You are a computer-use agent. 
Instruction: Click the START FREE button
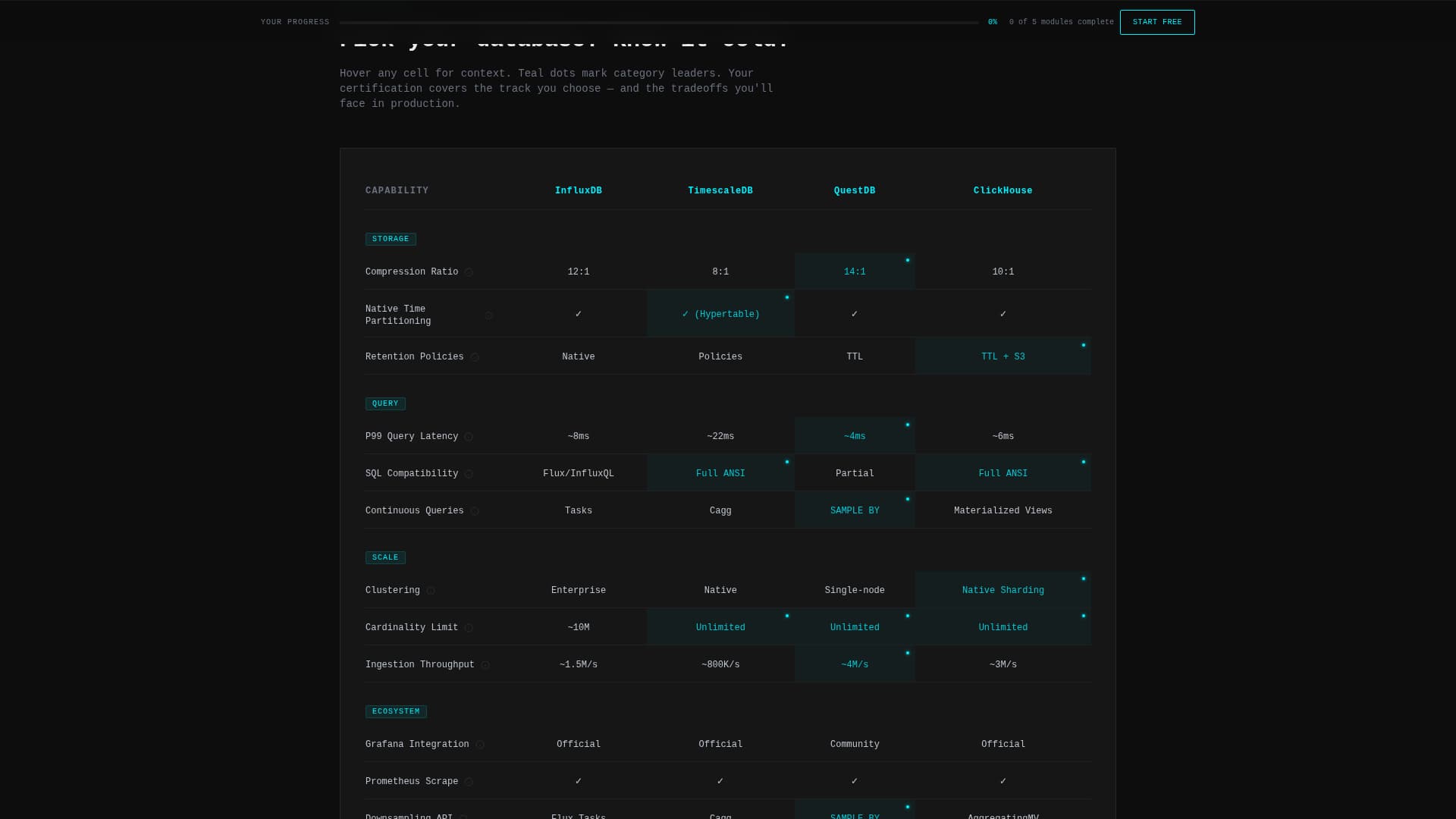pos(1157,22)
